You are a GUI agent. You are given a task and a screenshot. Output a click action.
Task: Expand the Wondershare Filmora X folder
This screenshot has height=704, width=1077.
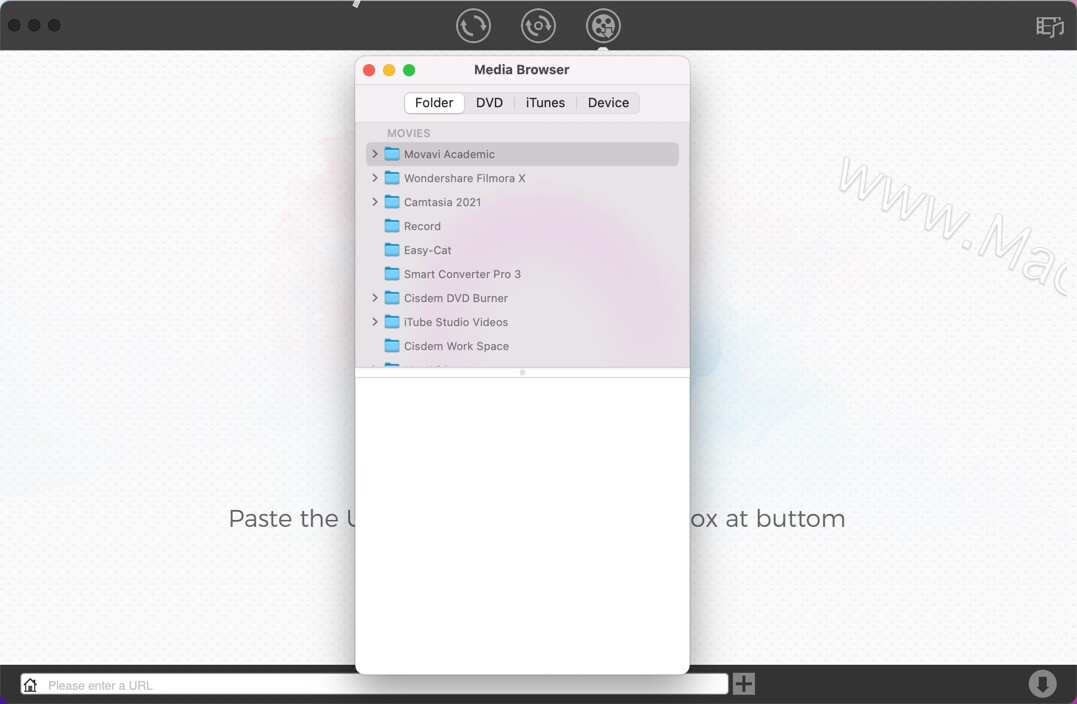(x=374, y=178)
